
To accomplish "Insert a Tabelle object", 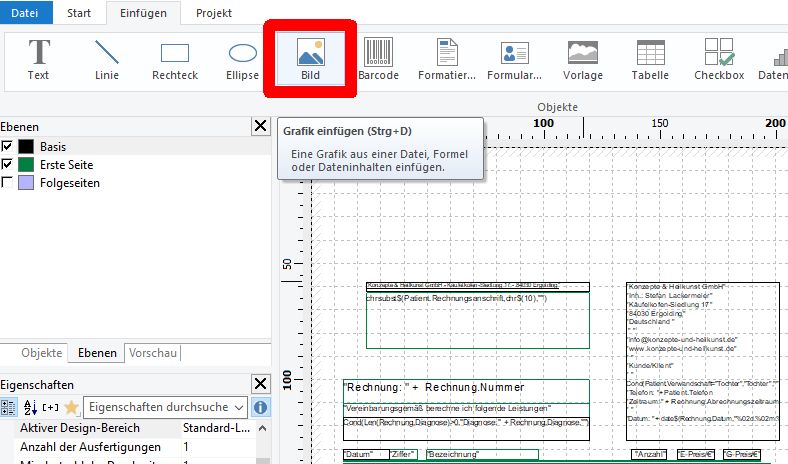I will tap(650, 58).
